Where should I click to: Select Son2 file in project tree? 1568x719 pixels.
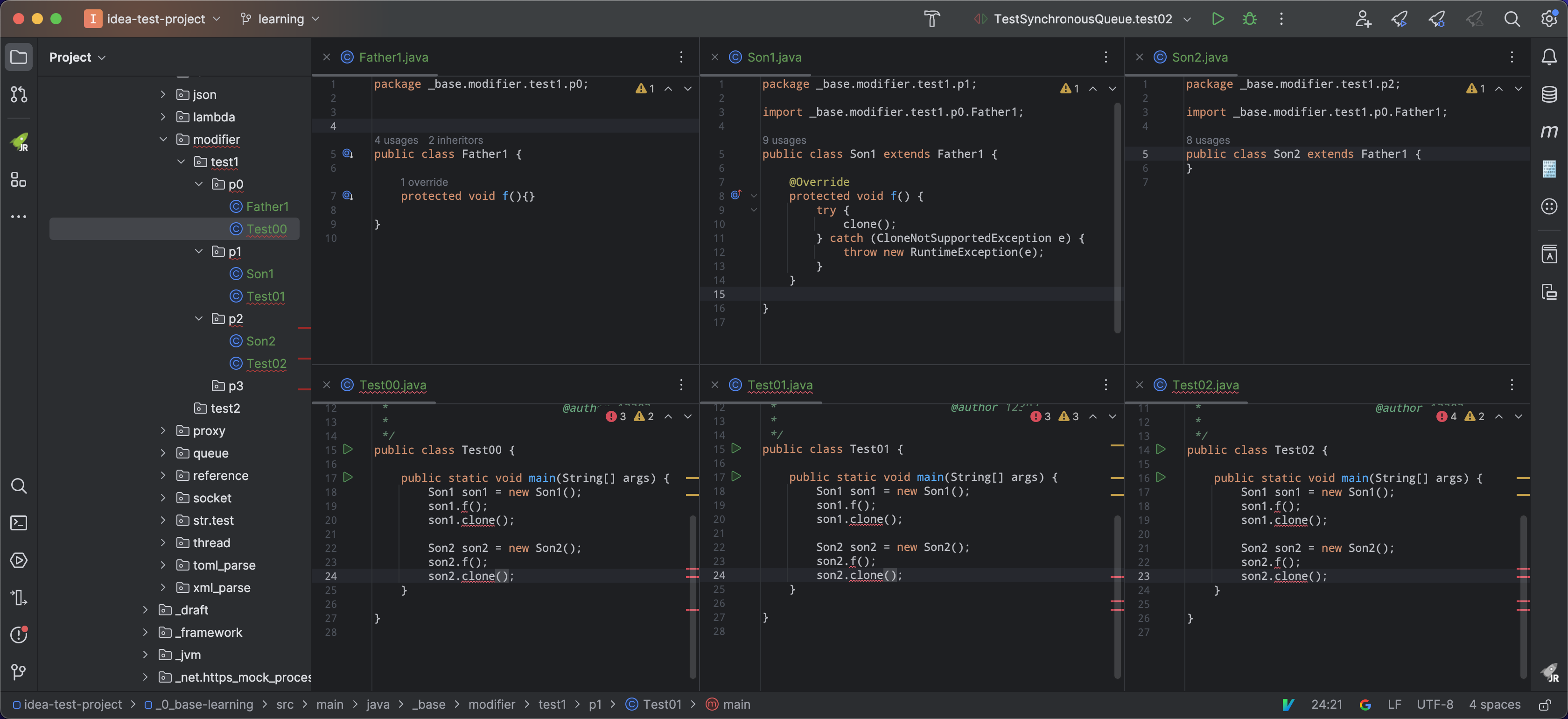(x=260, y=341)
